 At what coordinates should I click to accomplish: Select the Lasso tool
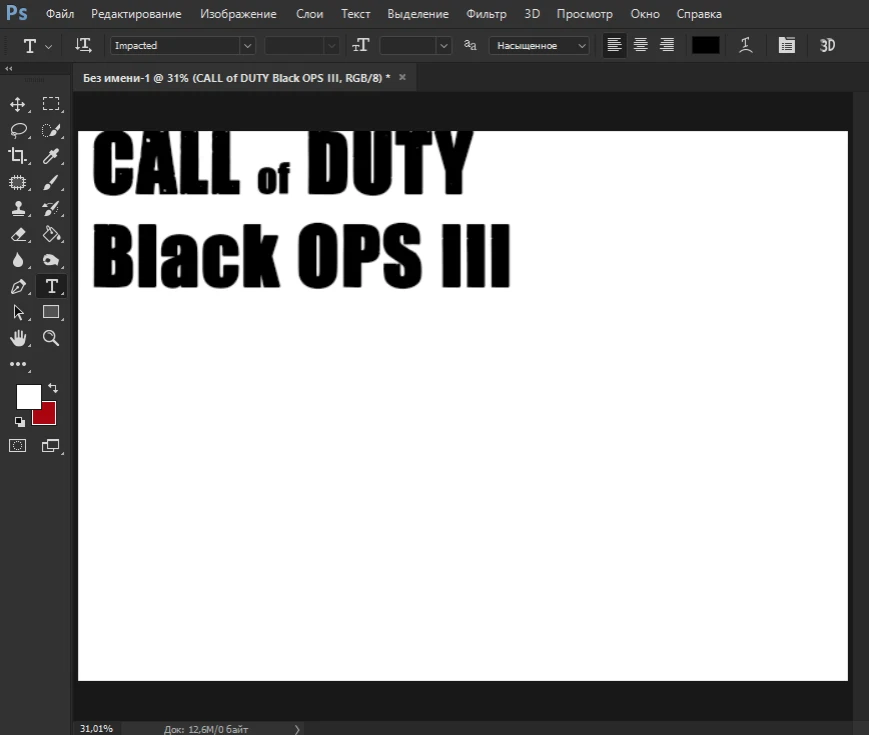coord(18,129)
